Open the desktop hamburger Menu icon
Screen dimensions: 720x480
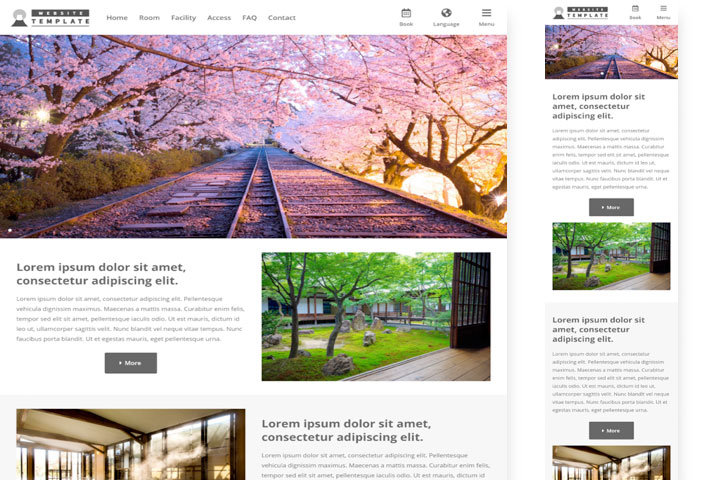486,14
